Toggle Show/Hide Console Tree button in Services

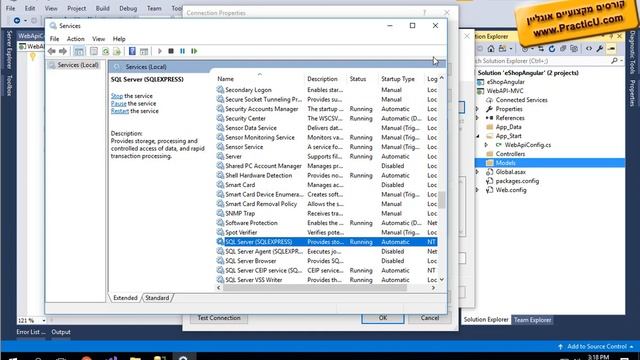point(79,51)
